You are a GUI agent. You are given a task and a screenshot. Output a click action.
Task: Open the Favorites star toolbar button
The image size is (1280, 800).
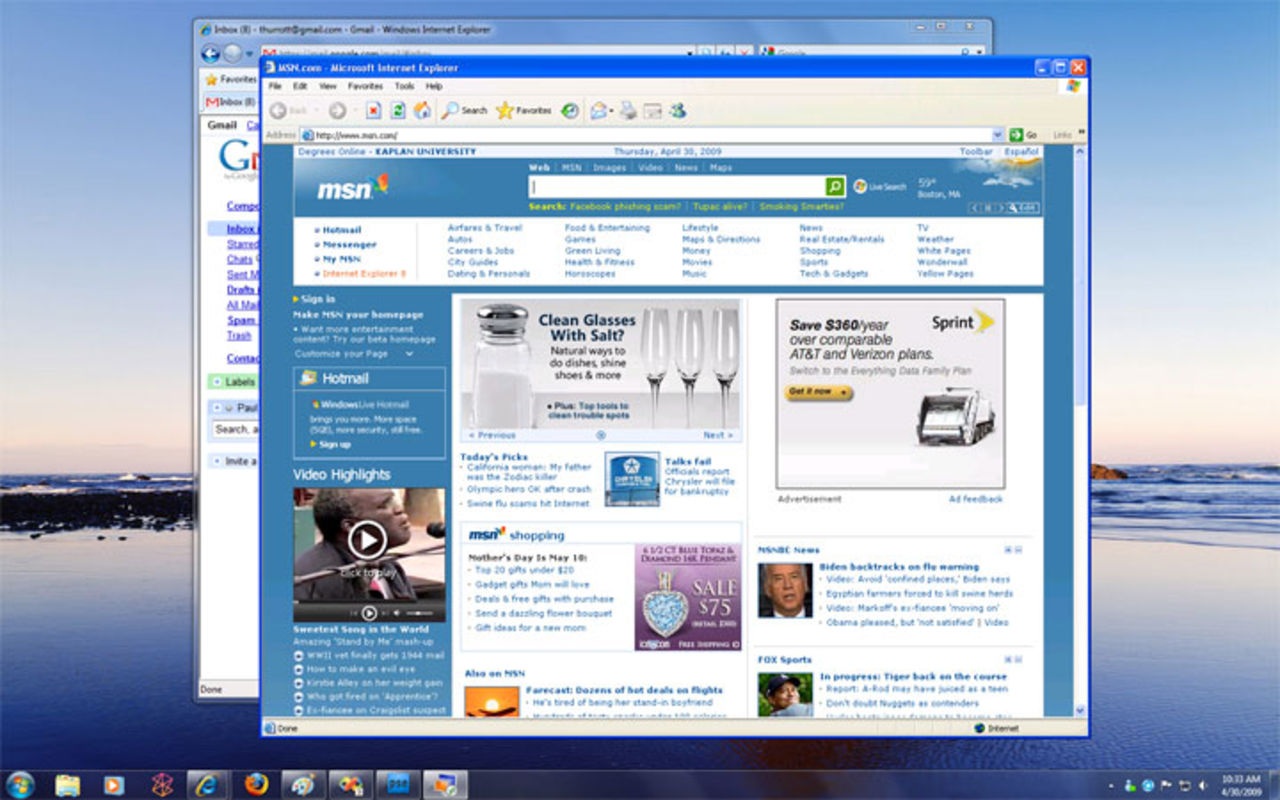[524, 111]
